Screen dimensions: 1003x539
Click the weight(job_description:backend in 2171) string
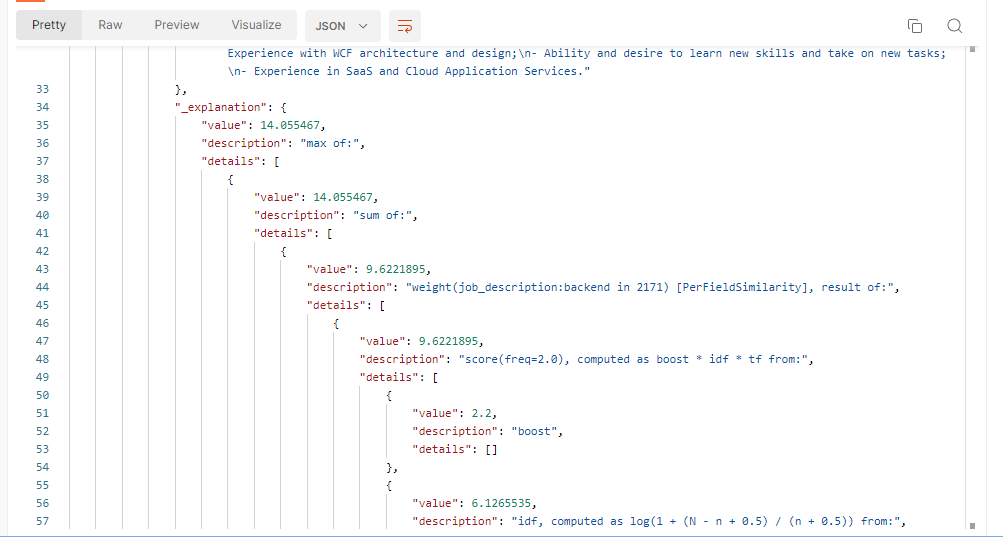pos(650,287)
